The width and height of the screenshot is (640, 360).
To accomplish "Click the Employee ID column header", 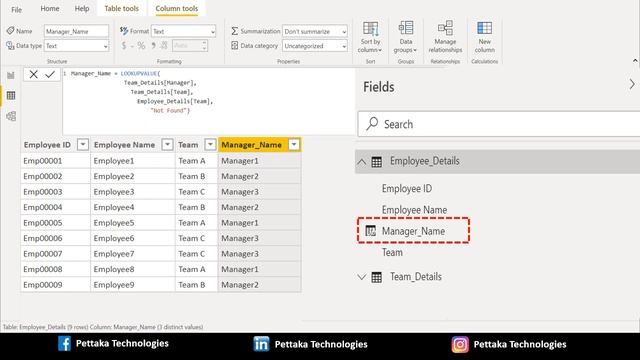I will [47, 144].
